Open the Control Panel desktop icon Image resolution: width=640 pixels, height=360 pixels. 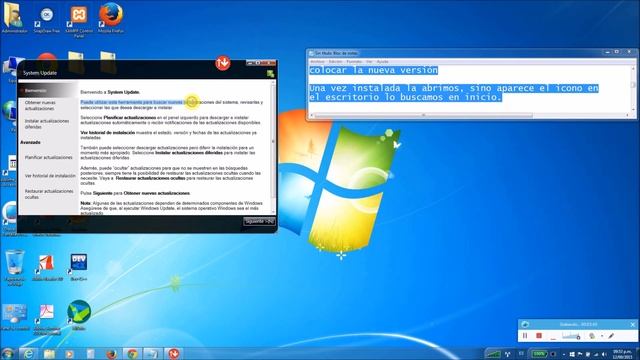pyautogui.click(x=15, y=317)
